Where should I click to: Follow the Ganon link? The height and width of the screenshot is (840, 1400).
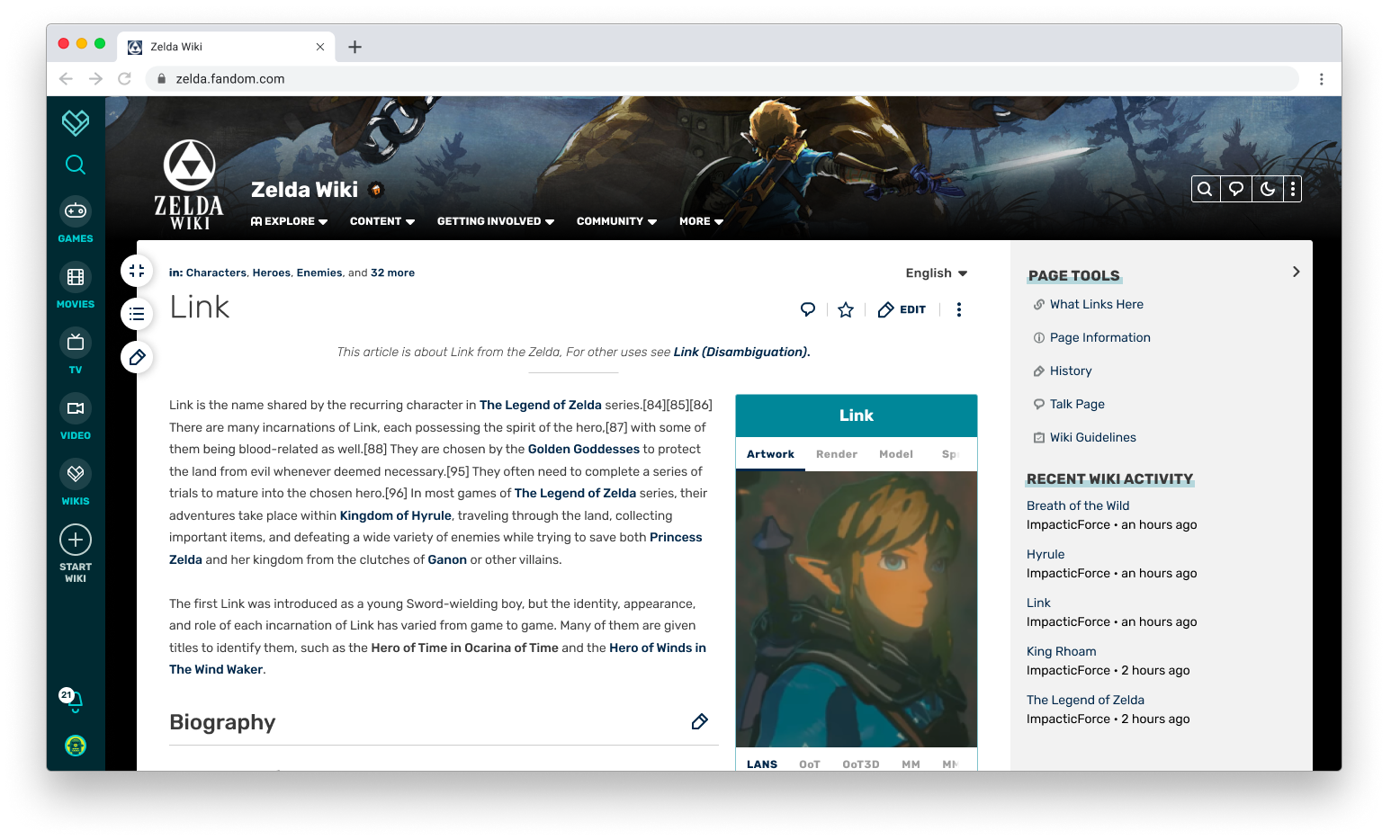click(x=447, y=560)
